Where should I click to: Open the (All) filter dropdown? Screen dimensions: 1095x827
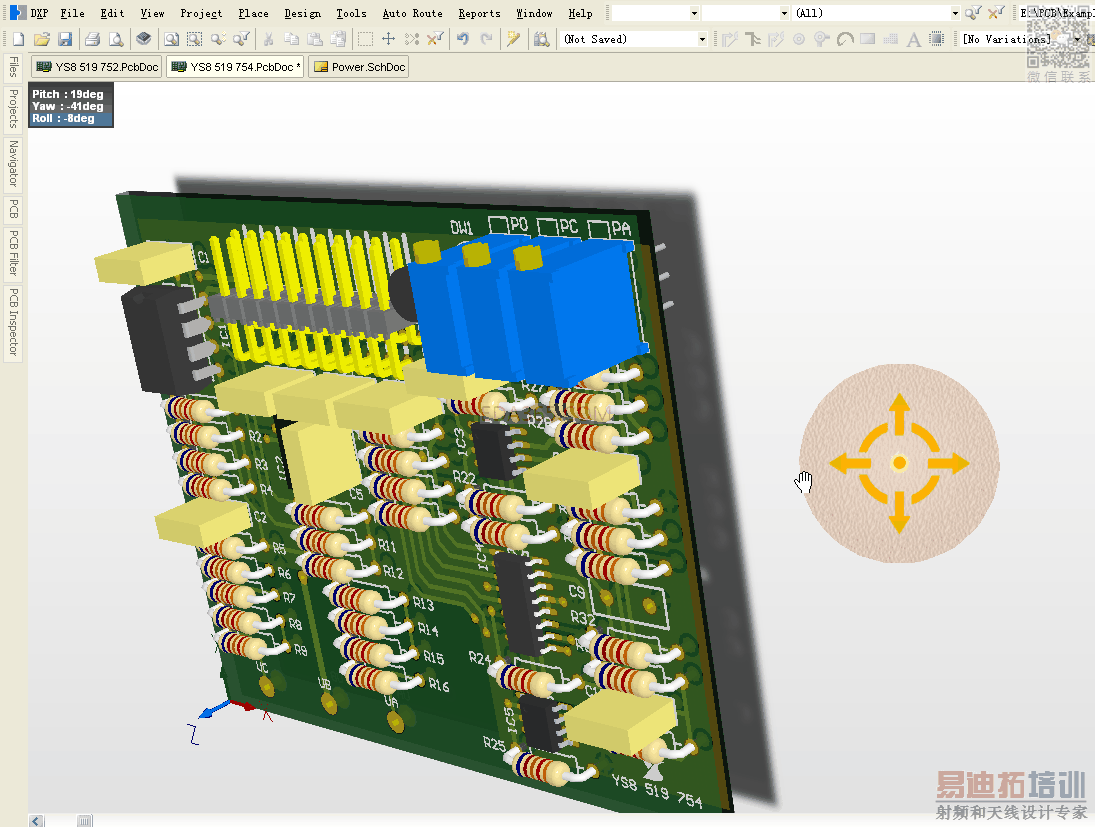955,13
